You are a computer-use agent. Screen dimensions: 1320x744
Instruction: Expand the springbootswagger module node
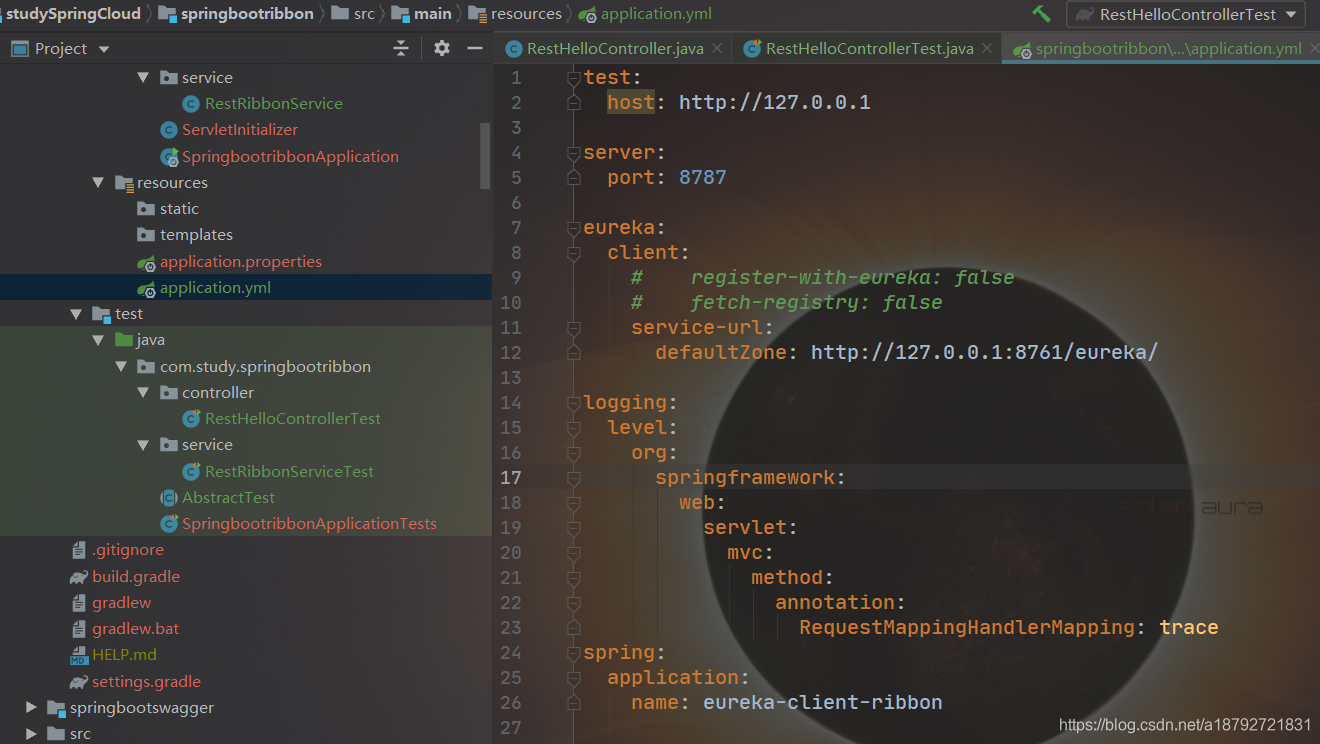coord(31,708)
